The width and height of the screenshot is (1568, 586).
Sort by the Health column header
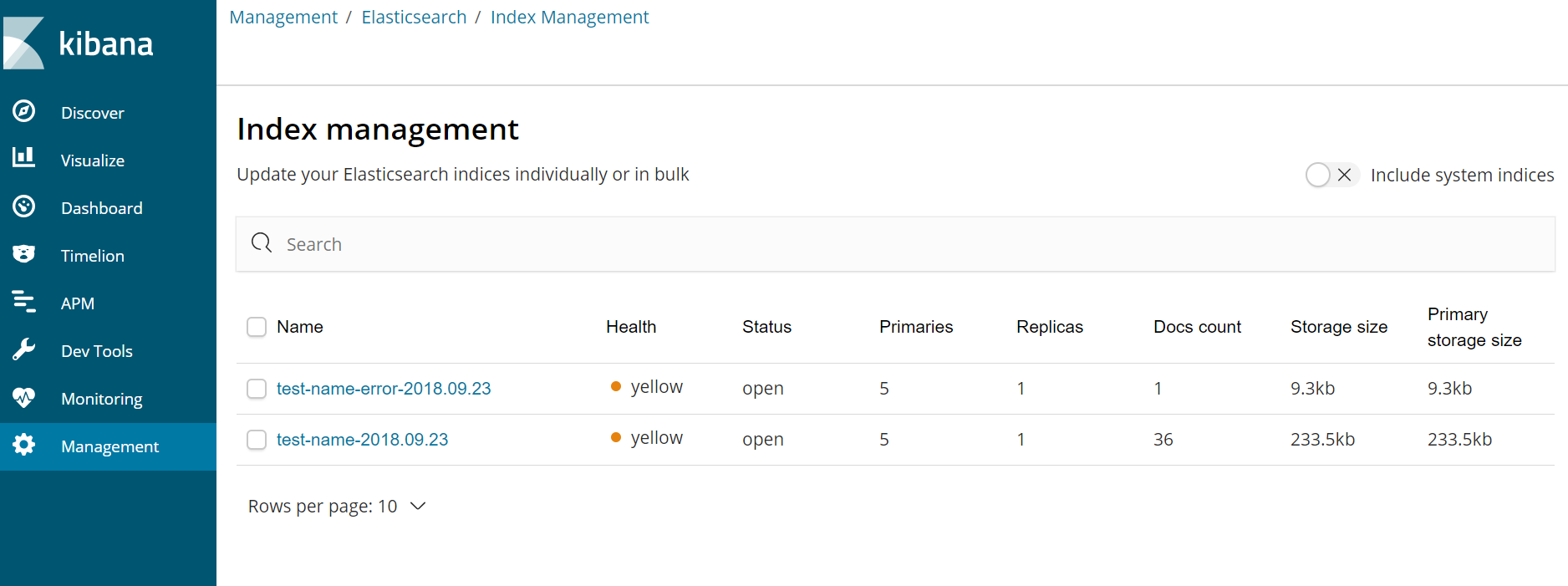(631, 327)
